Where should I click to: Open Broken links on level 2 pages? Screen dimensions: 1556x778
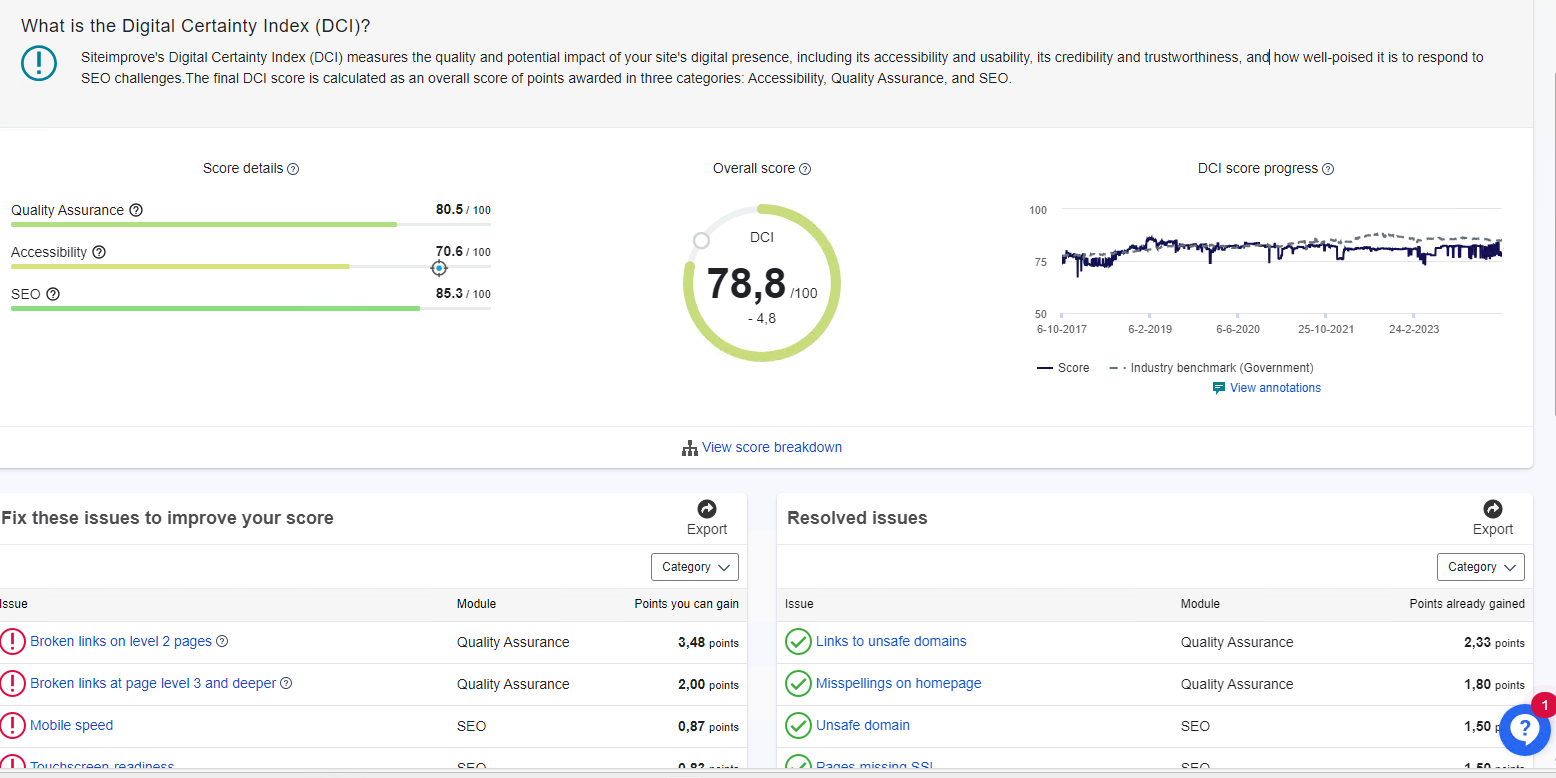click(121, 641)
